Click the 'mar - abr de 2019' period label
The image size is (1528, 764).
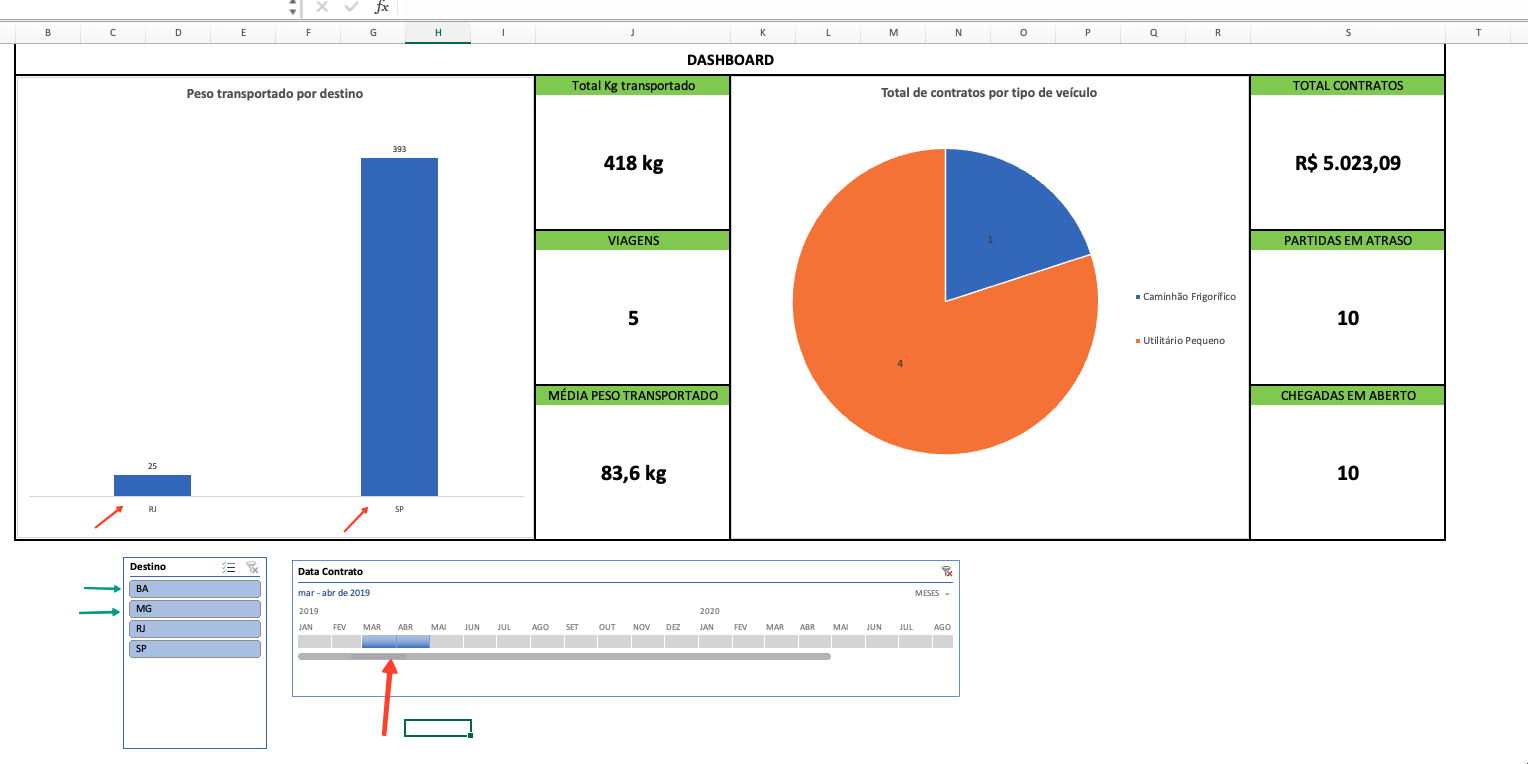(x=334, y=593)
